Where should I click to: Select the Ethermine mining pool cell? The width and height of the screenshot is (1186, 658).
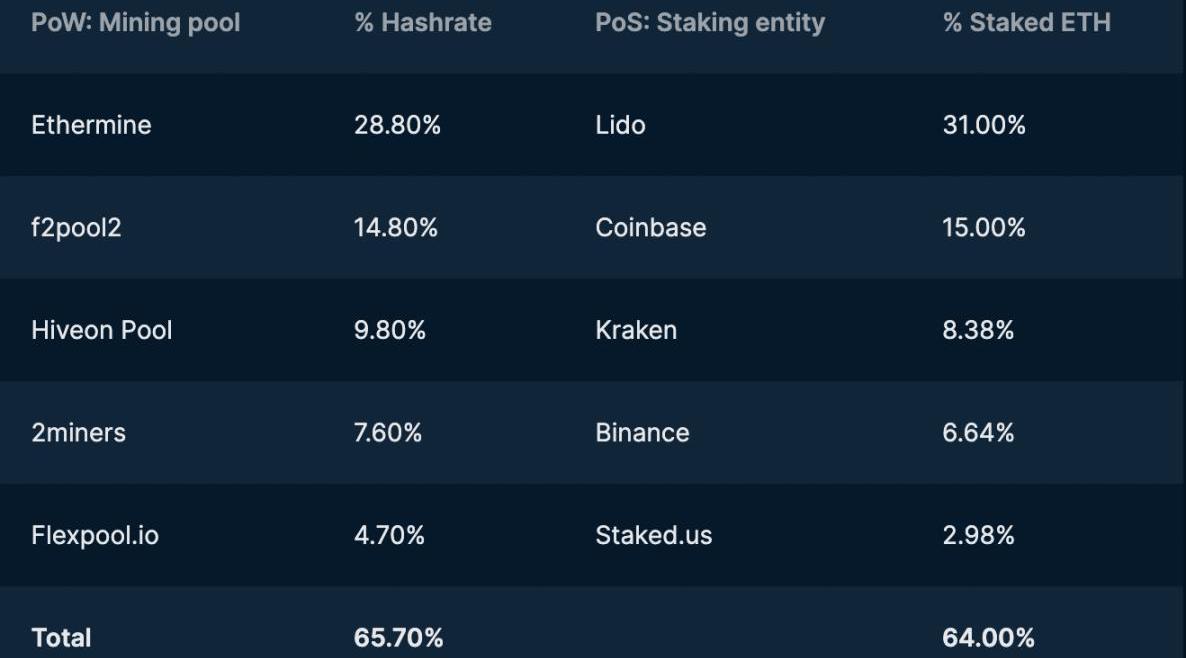click(x=91, y=125)
